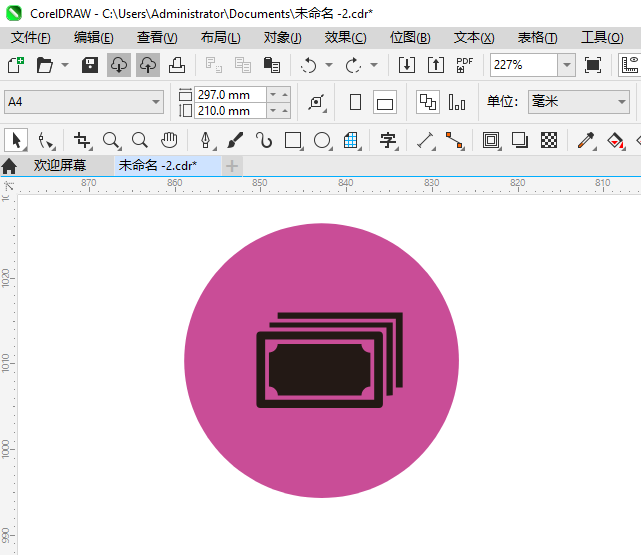Set portrait page orientation

coord(355,102)
